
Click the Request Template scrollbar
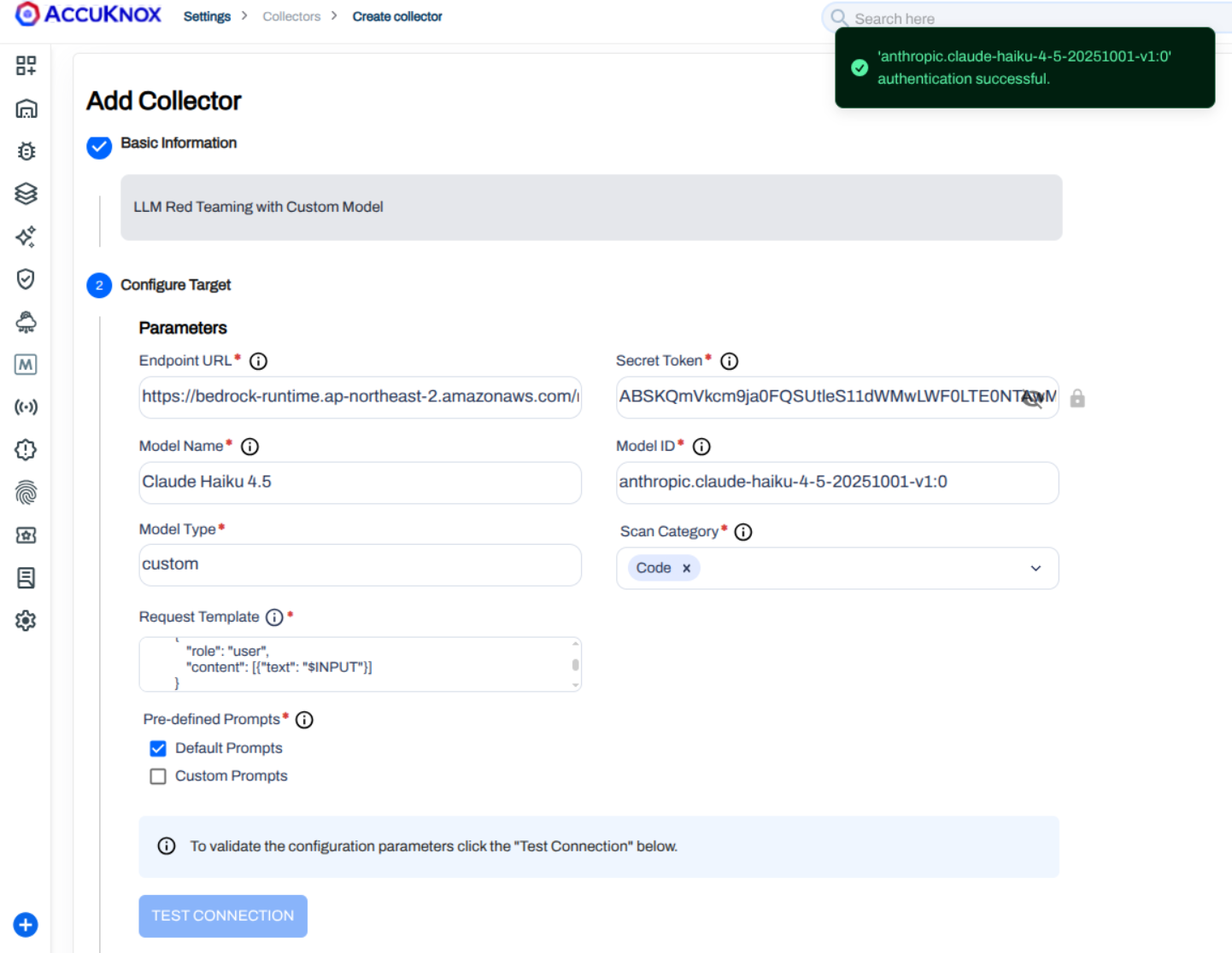click(576, 664)
